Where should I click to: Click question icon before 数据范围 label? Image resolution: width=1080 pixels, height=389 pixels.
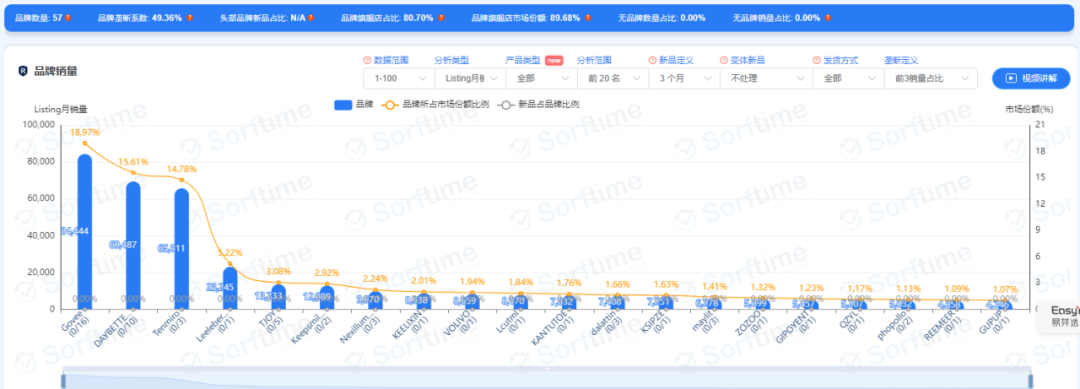367,61
